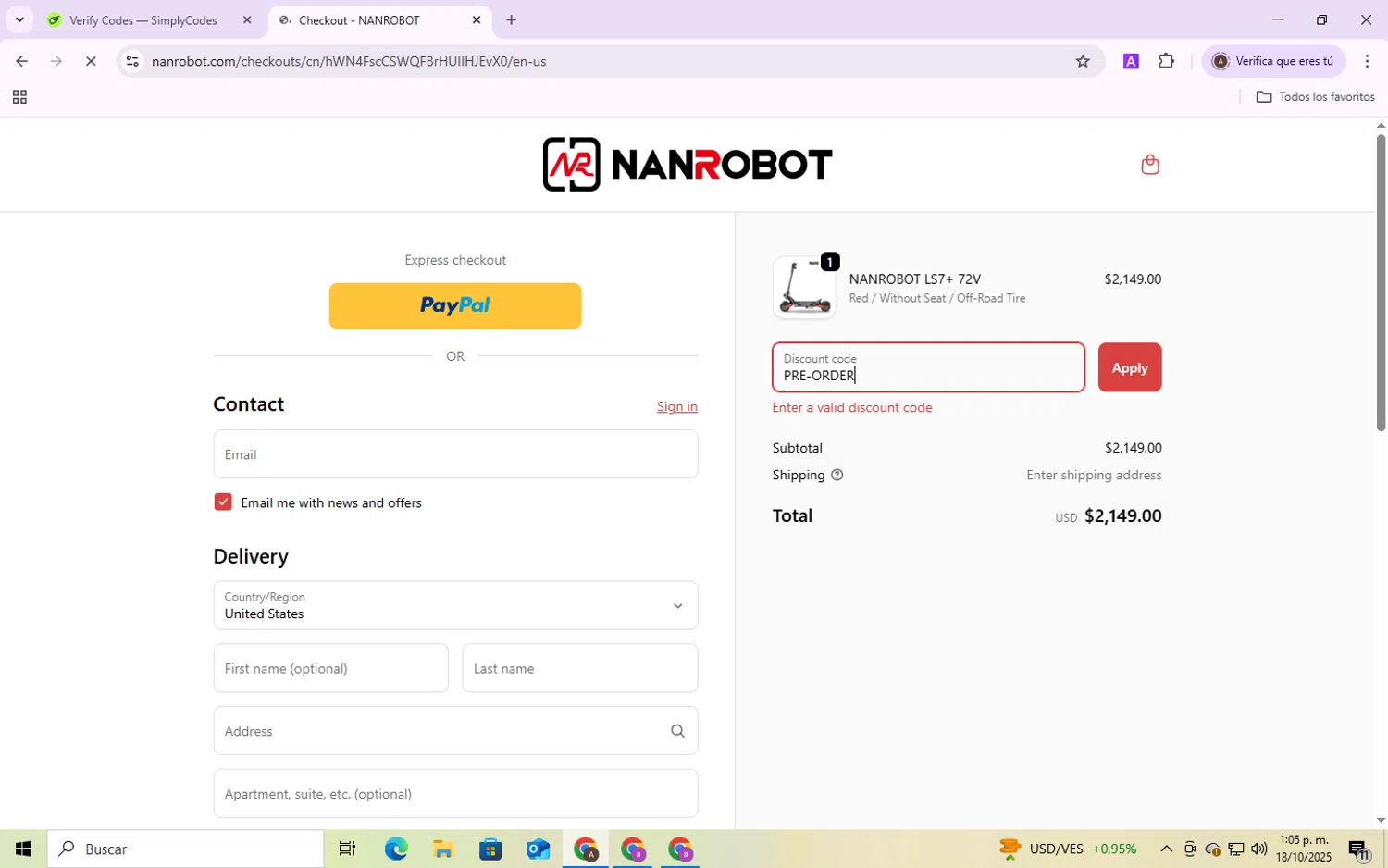Open Task View on taskbar
The width and height of the screenshot is (1388, 868).
[x=347, y=849]
